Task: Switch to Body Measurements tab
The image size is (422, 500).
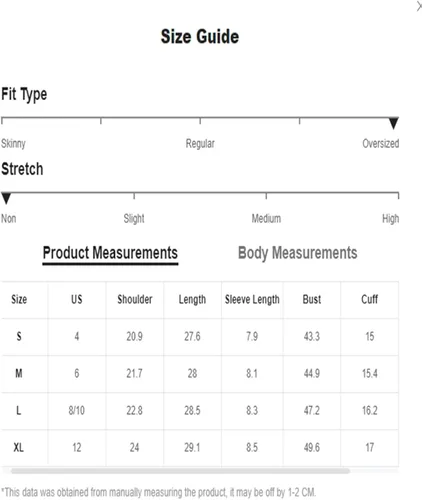Action: [297, 253]
